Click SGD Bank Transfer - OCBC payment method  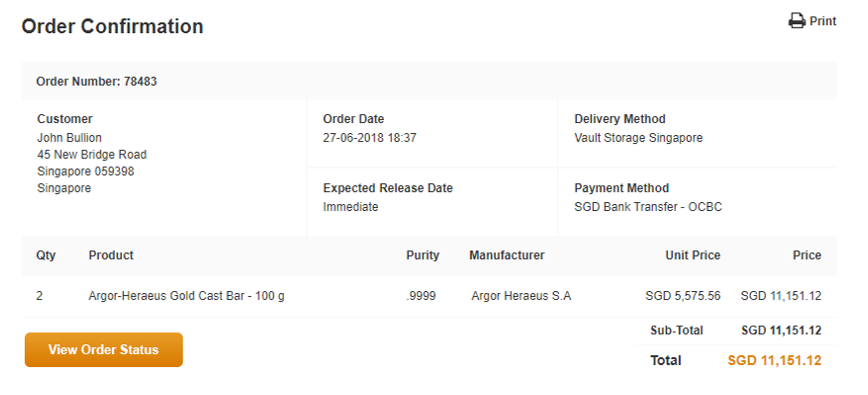[648, 207]
